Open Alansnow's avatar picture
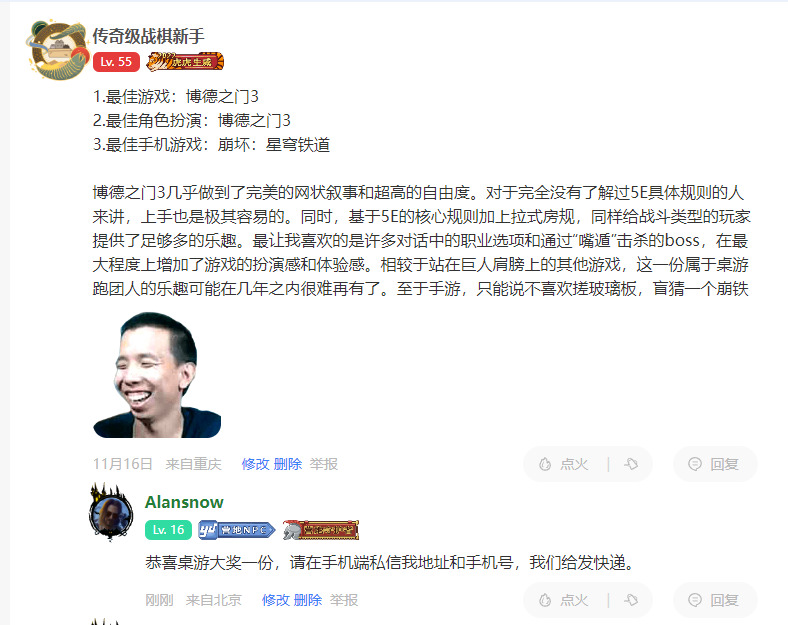The width and height of the screenshot is (788, 625). pyautogui.click(x=111, y=513)
